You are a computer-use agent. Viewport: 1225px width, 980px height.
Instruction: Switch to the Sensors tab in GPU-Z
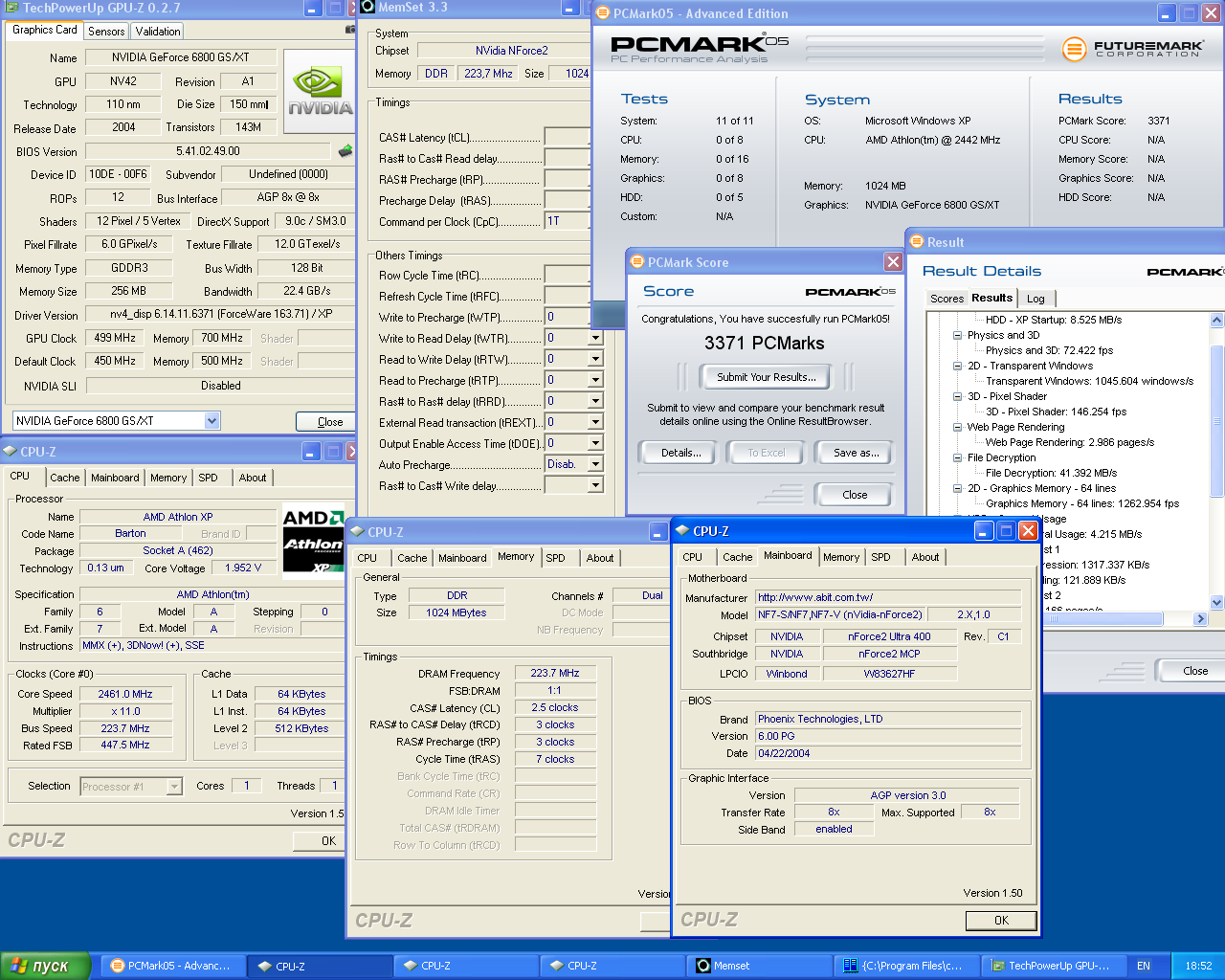point(106,32)
